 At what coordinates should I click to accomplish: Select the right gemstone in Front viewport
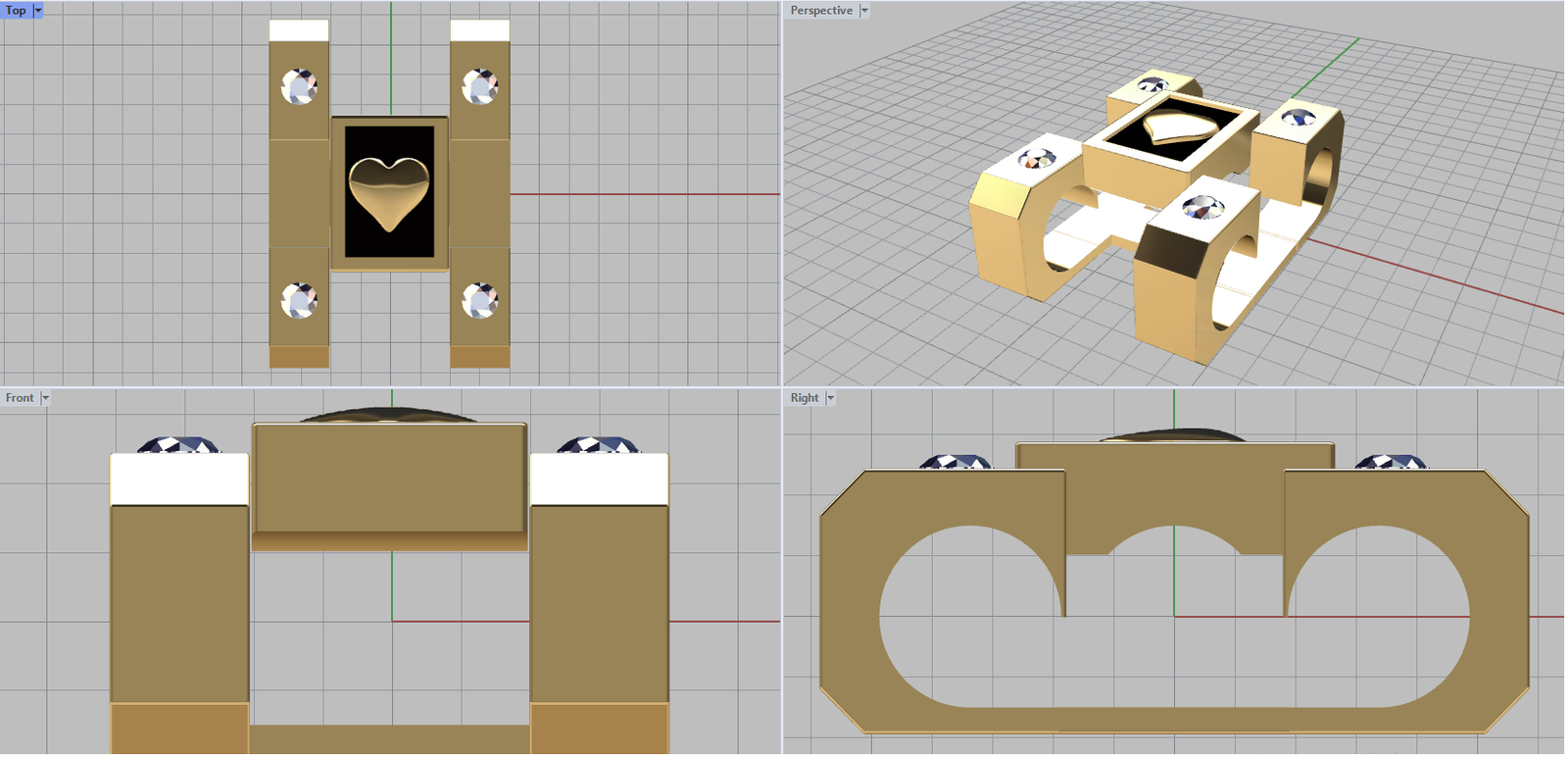598,445
